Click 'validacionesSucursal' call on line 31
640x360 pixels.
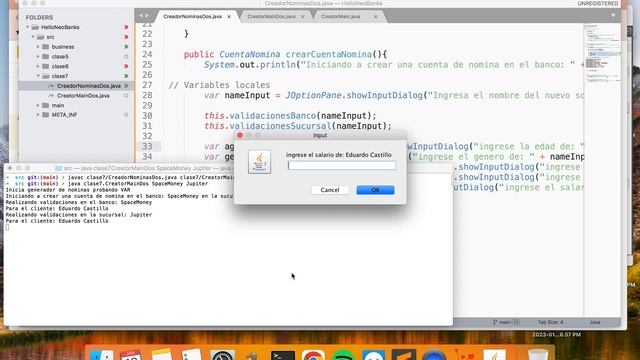click(x=280, y=126)
